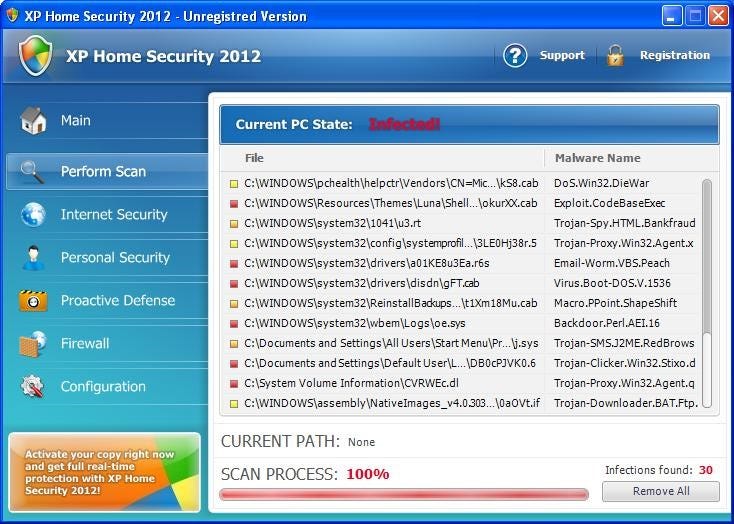Click the Registration padlock icon
Screen dimensions: 734x524
point(615,56)
